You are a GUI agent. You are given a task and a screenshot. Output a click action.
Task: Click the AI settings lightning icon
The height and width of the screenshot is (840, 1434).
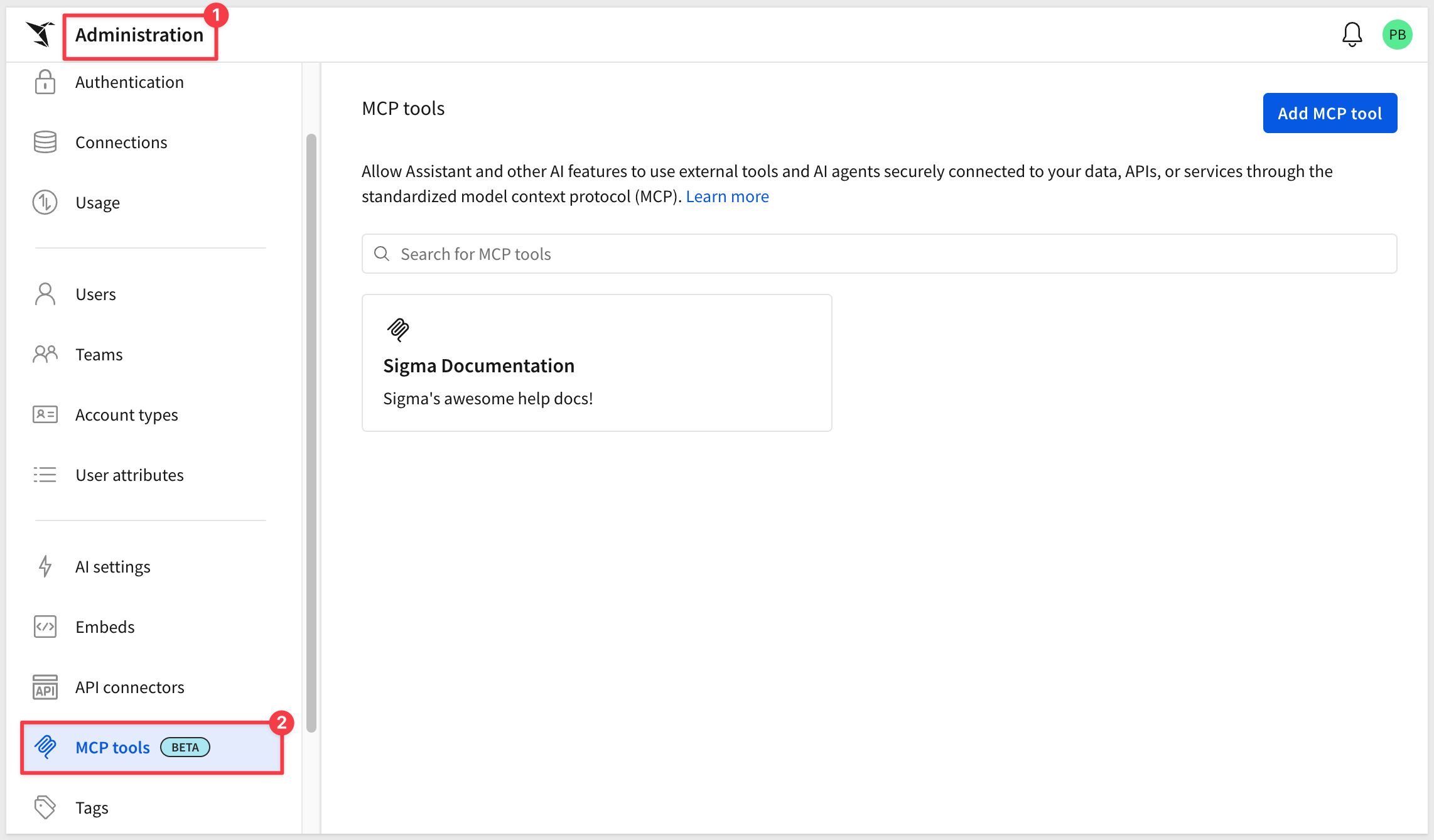point(45,567)
